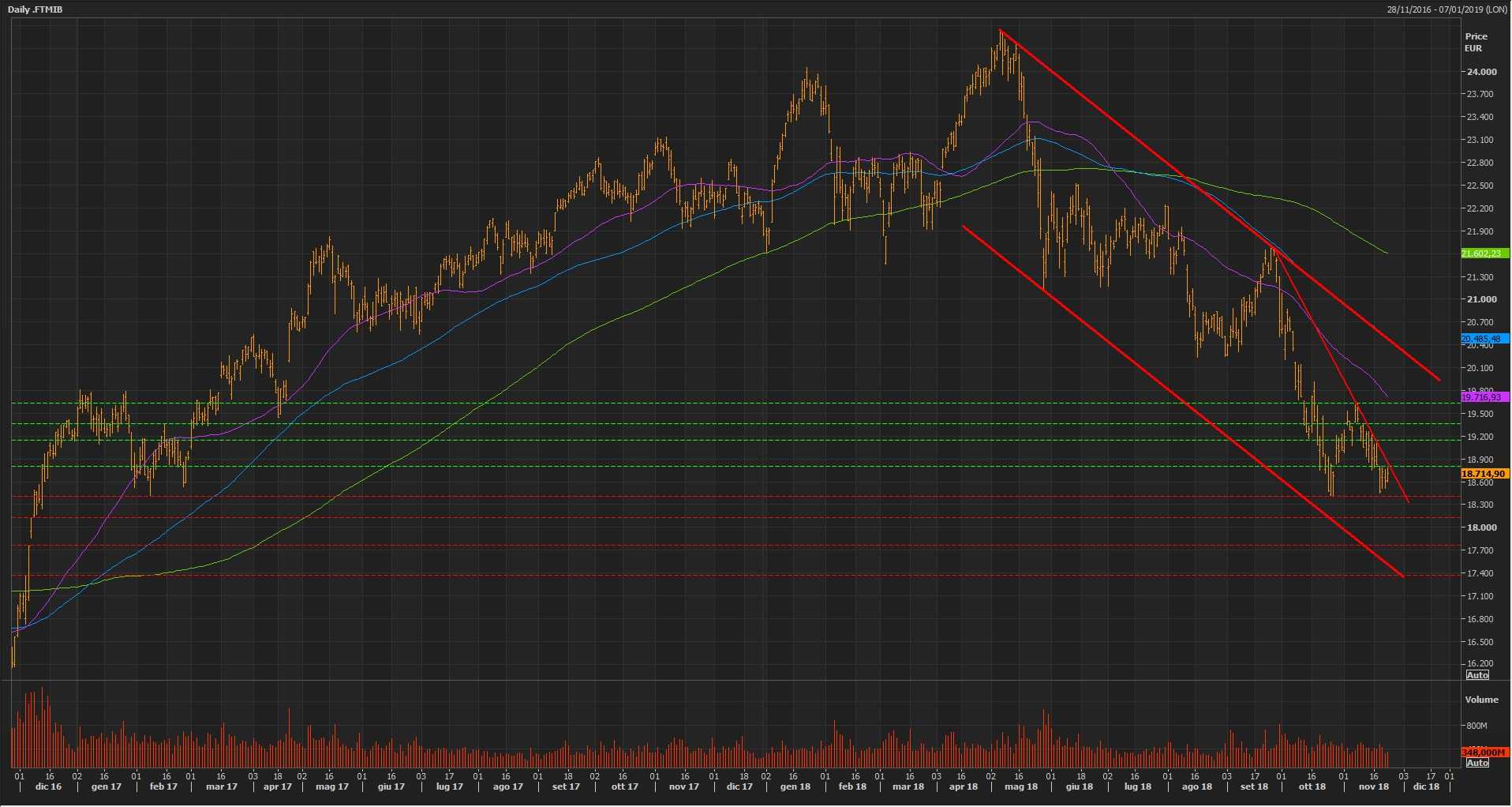The image size is (1512, 807).
Task: Click the orange 18.714,90 last price tag
Action: (1484, 474)
